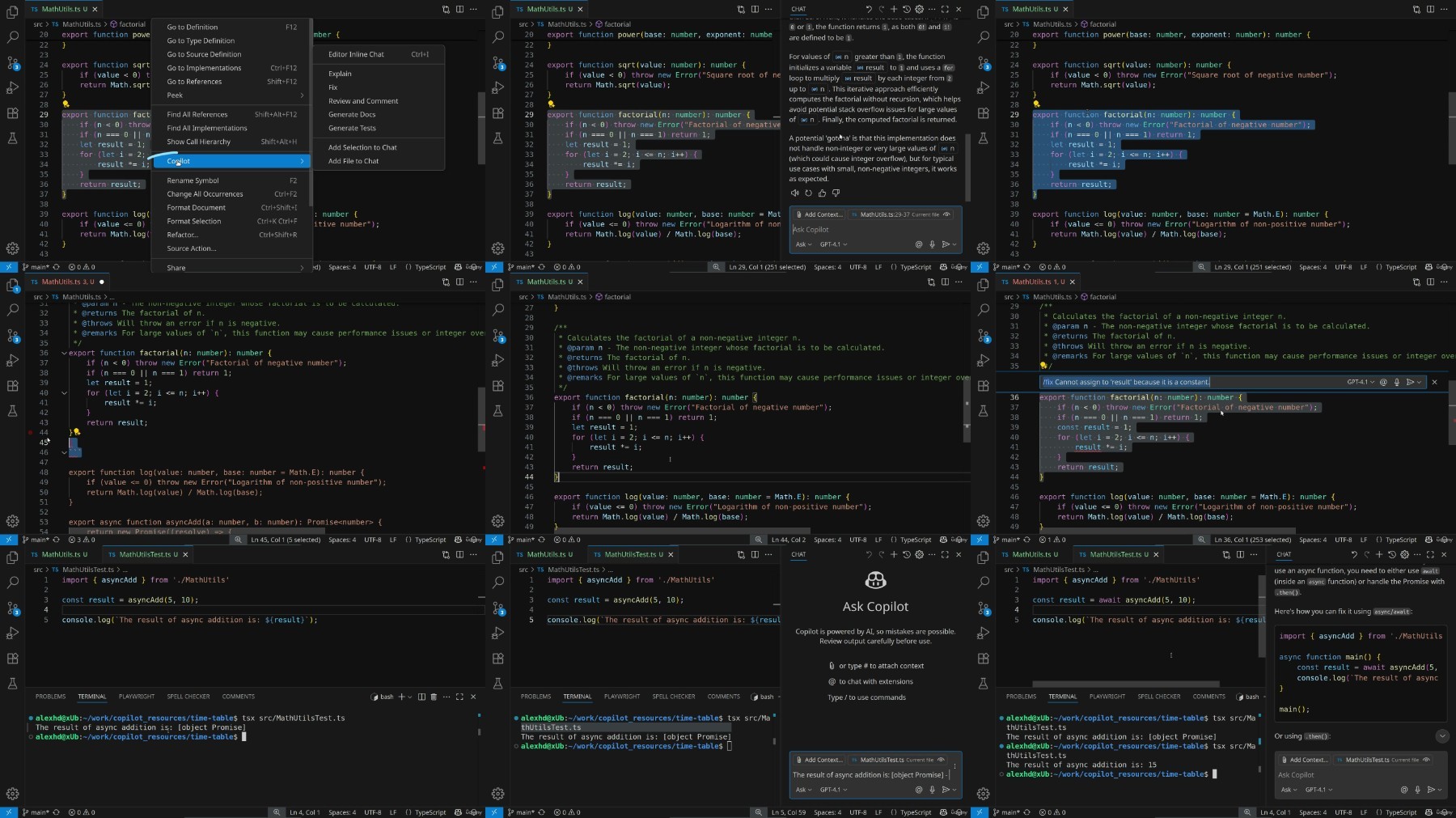
Task: Select Format Document in the context menu
Action: click(x=232, y=208)
